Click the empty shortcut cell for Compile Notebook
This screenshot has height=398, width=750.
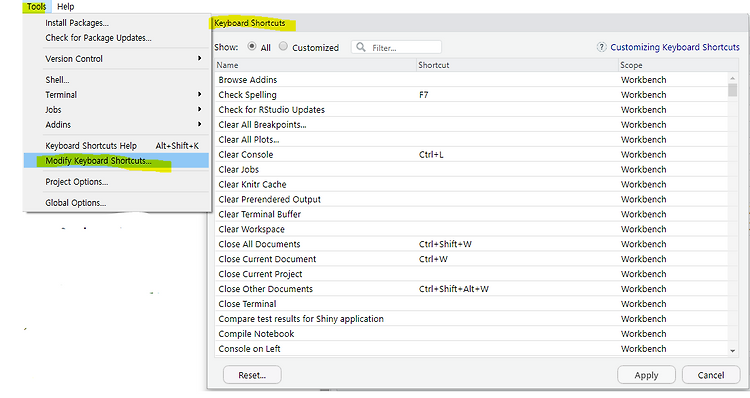pos(518,334)
